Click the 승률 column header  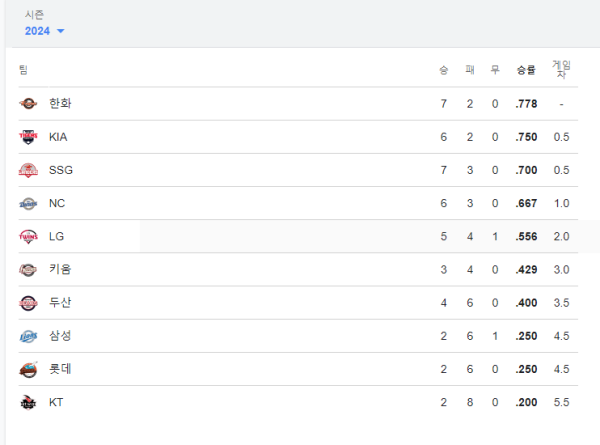526,70
